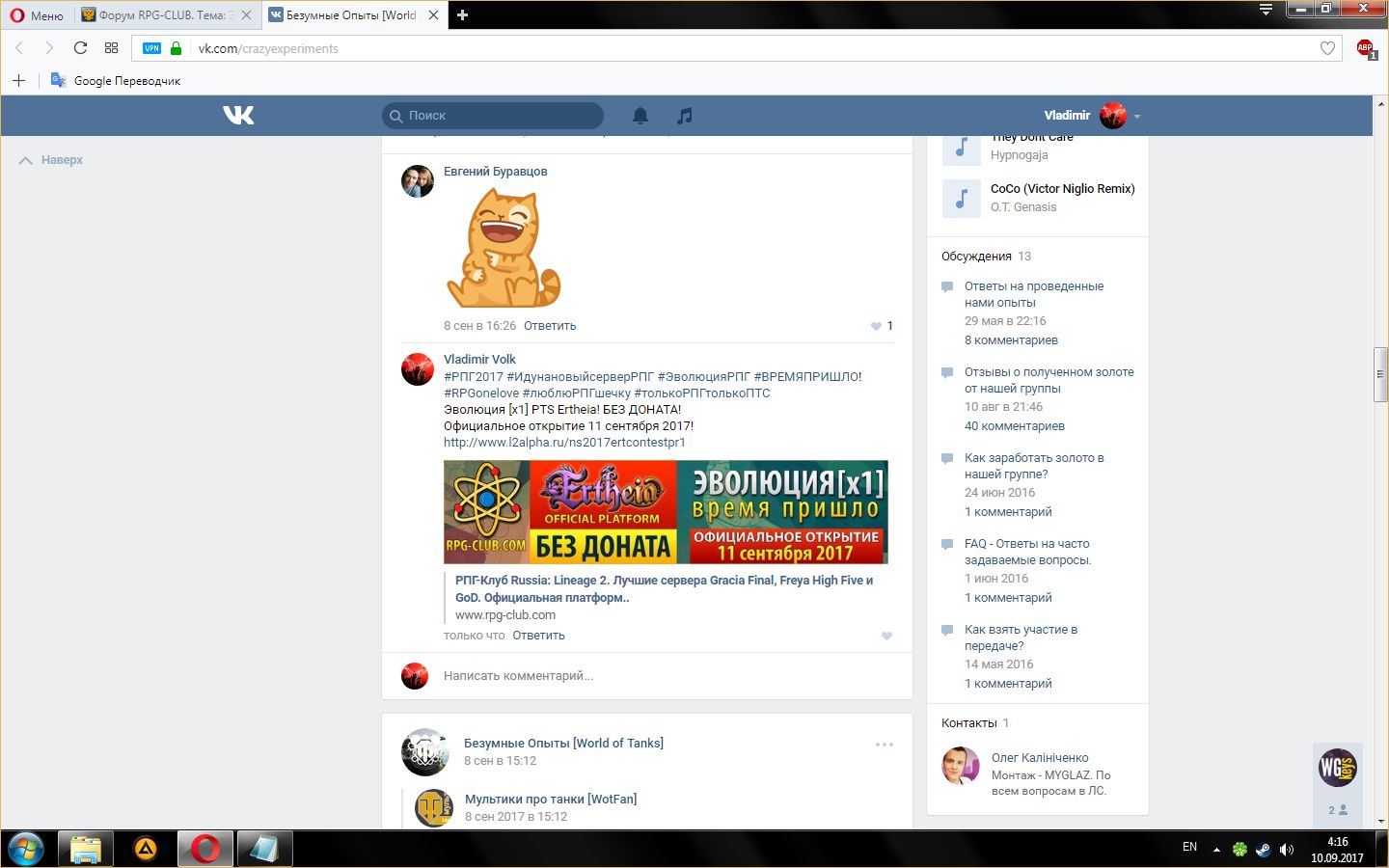The image size is (1389, 868).
Task: Open FAQ - Ответы на часто задаваемые вопросы
Action: click(1028, 552)
